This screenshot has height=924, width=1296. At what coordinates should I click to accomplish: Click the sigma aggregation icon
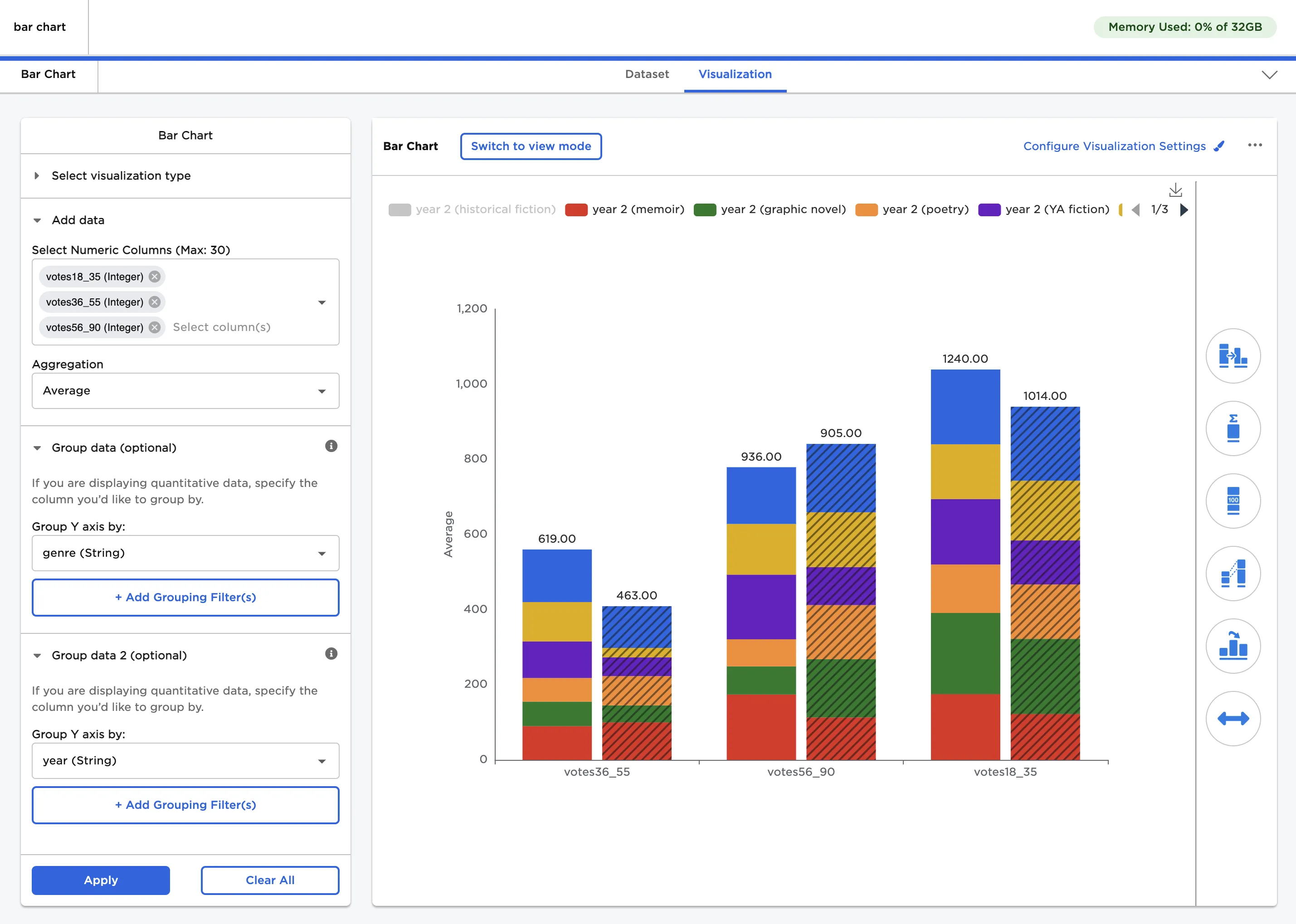(1233, 428)
